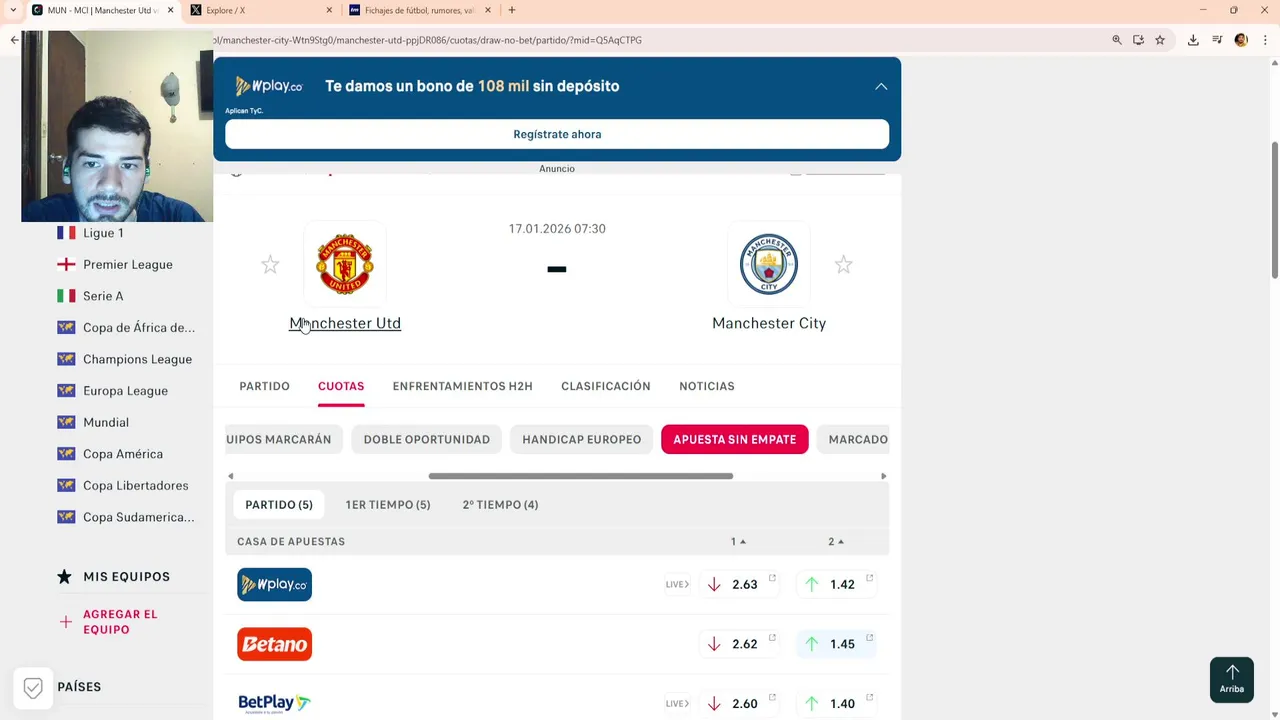Open the Manchester City crest logo

point(769,264)
